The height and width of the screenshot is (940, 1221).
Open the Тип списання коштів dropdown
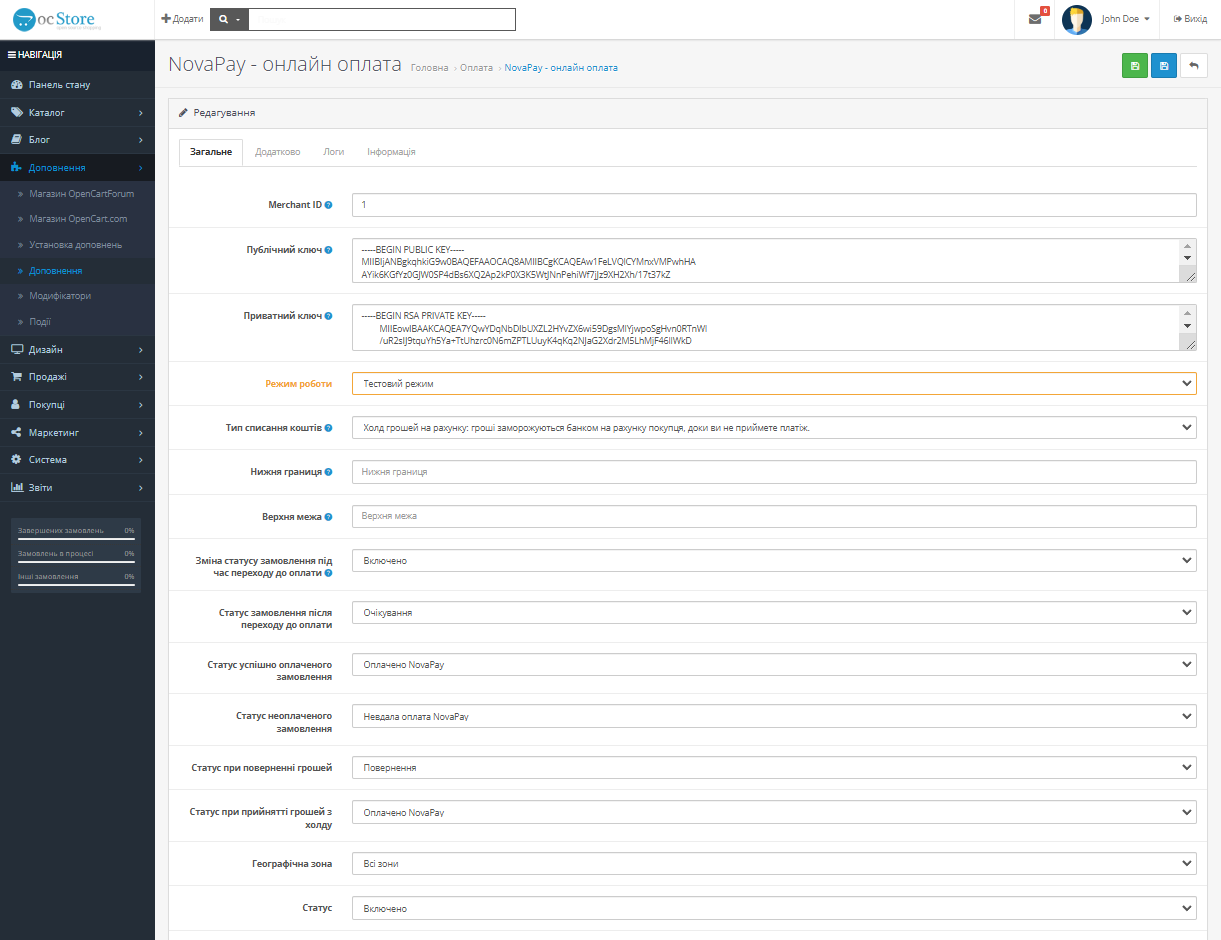click(774, 427)
